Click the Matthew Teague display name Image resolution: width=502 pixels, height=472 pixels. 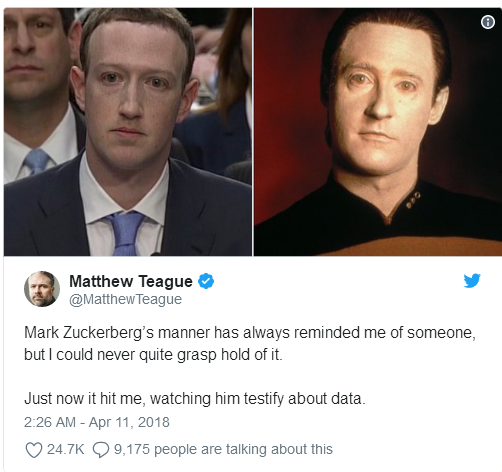(x=131, y=281)
